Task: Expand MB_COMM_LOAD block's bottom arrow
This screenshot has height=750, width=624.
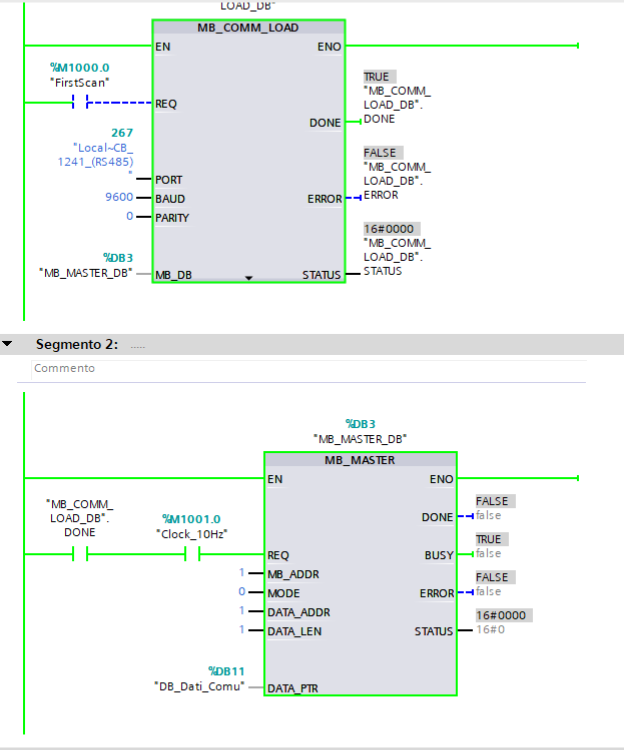Action: [249, 277]
